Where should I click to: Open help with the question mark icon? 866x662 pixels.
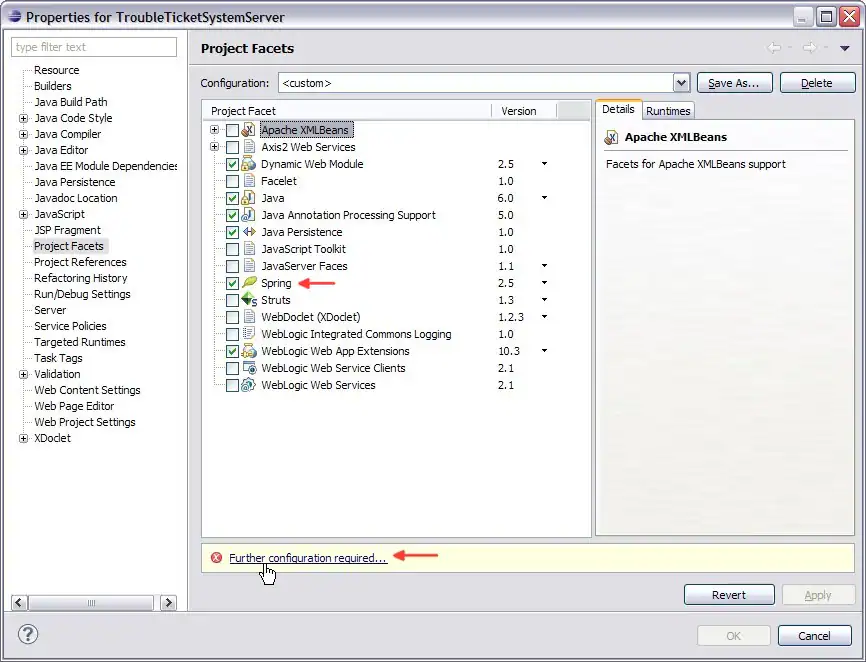click(x=28, y=634)
